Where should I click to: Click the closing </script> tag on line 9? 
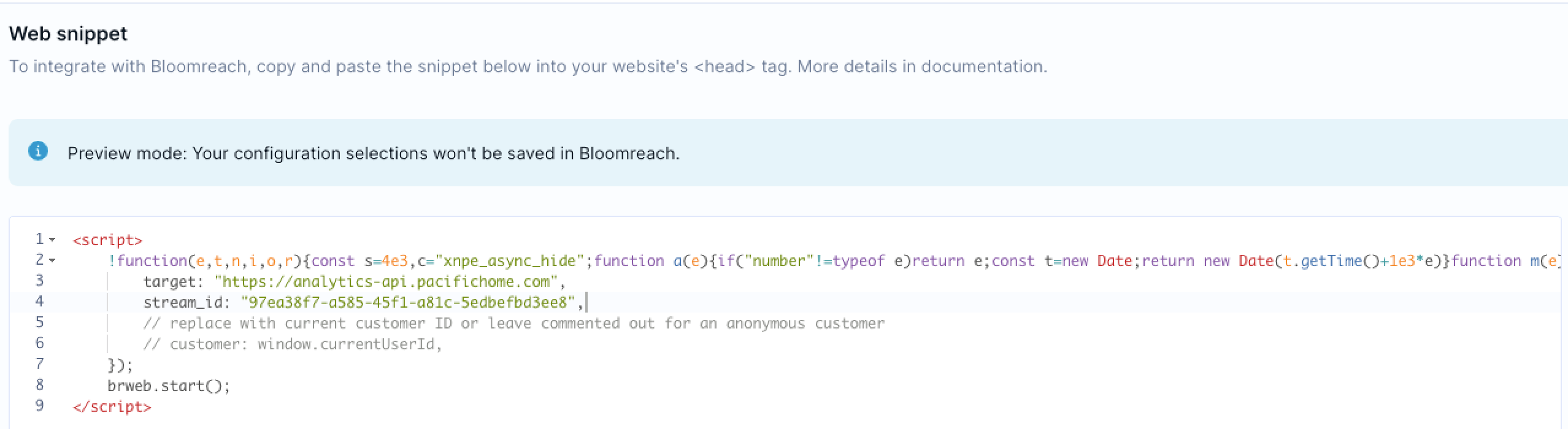click(112, 406)
